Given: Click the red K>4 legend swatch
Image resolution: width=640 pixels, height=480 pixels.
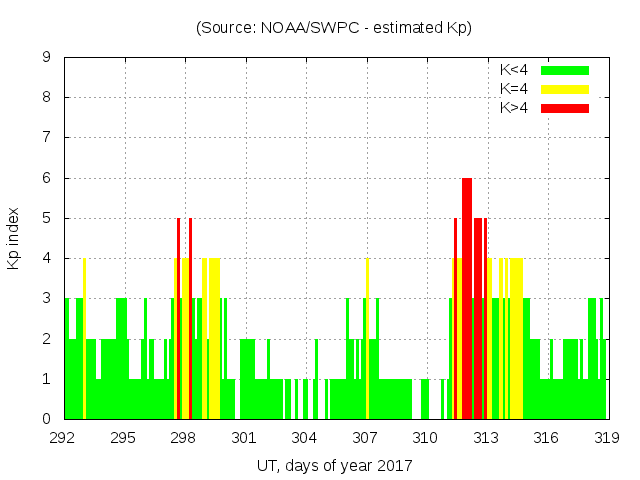Looking at the screenshot, I should tap(565, 107).
